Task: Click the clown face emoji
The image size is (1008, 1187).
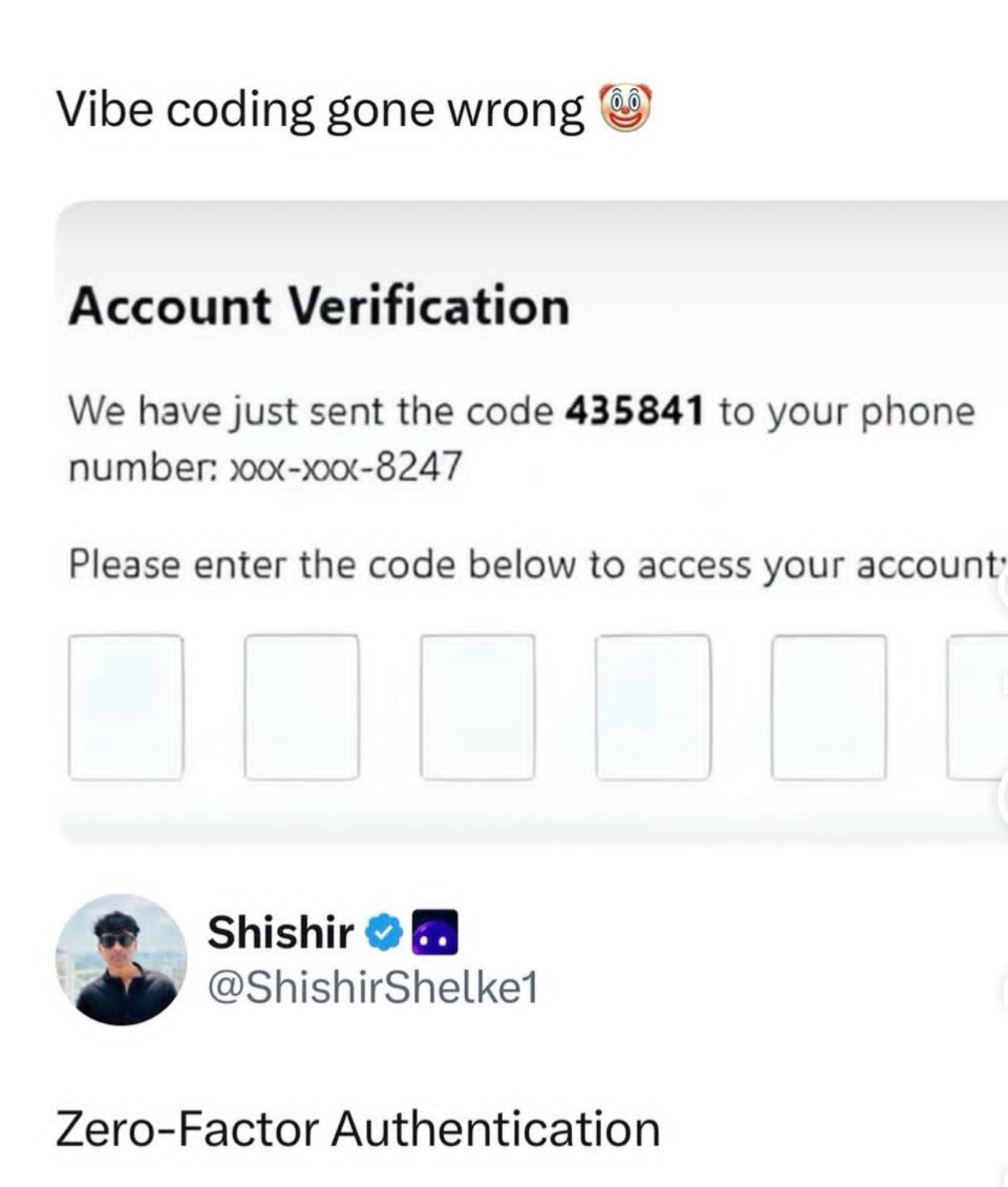Action: tap(626, 109)
